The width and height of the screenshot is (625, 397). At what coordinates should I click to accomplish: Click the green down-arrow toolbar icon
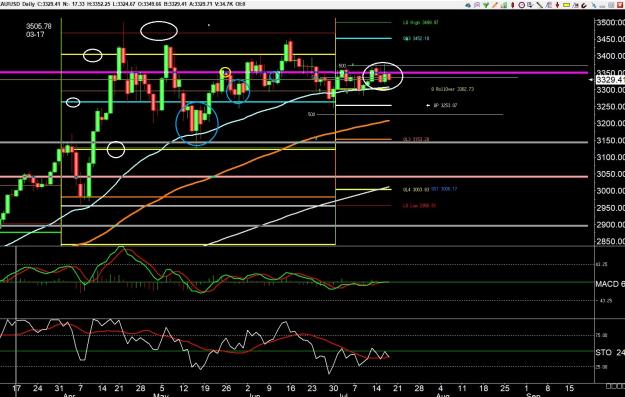486,5
